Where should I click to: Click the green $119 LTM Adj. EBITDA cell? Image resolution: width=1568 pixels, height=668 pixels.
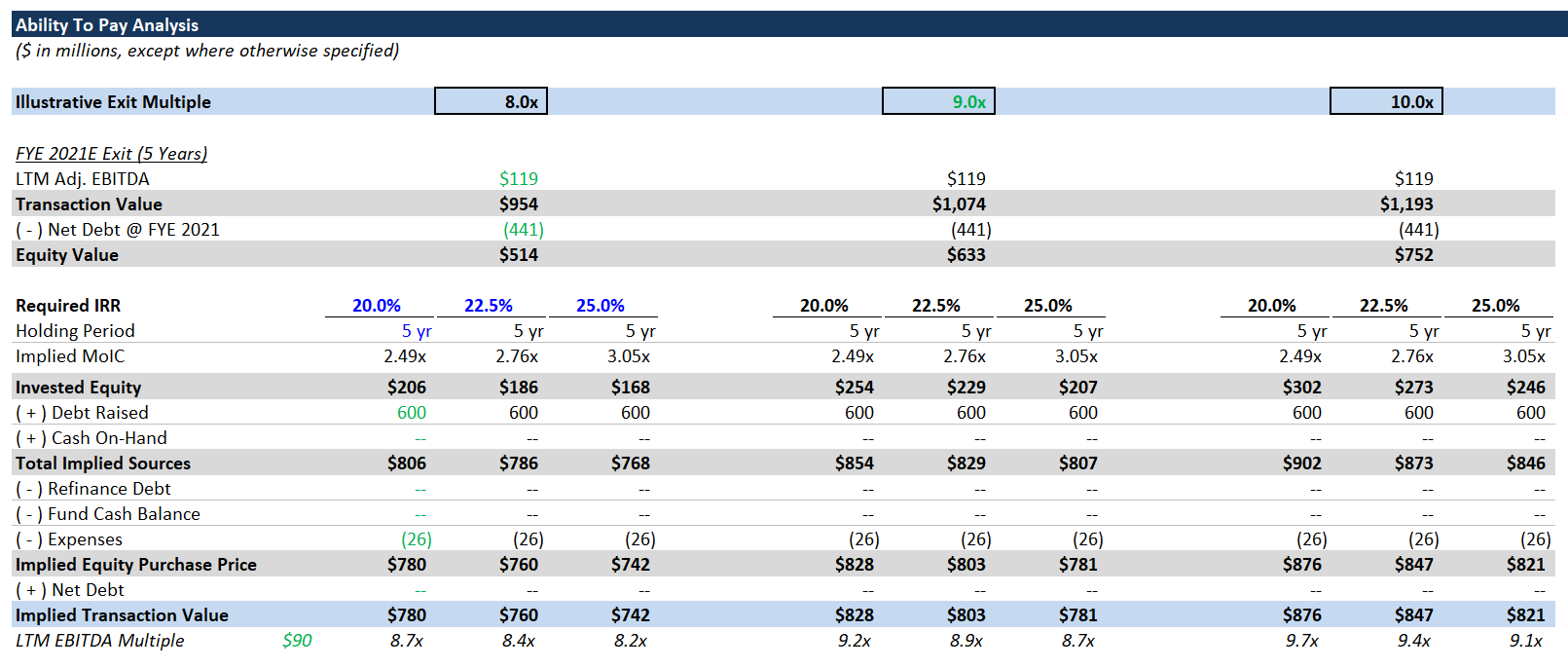518,179
